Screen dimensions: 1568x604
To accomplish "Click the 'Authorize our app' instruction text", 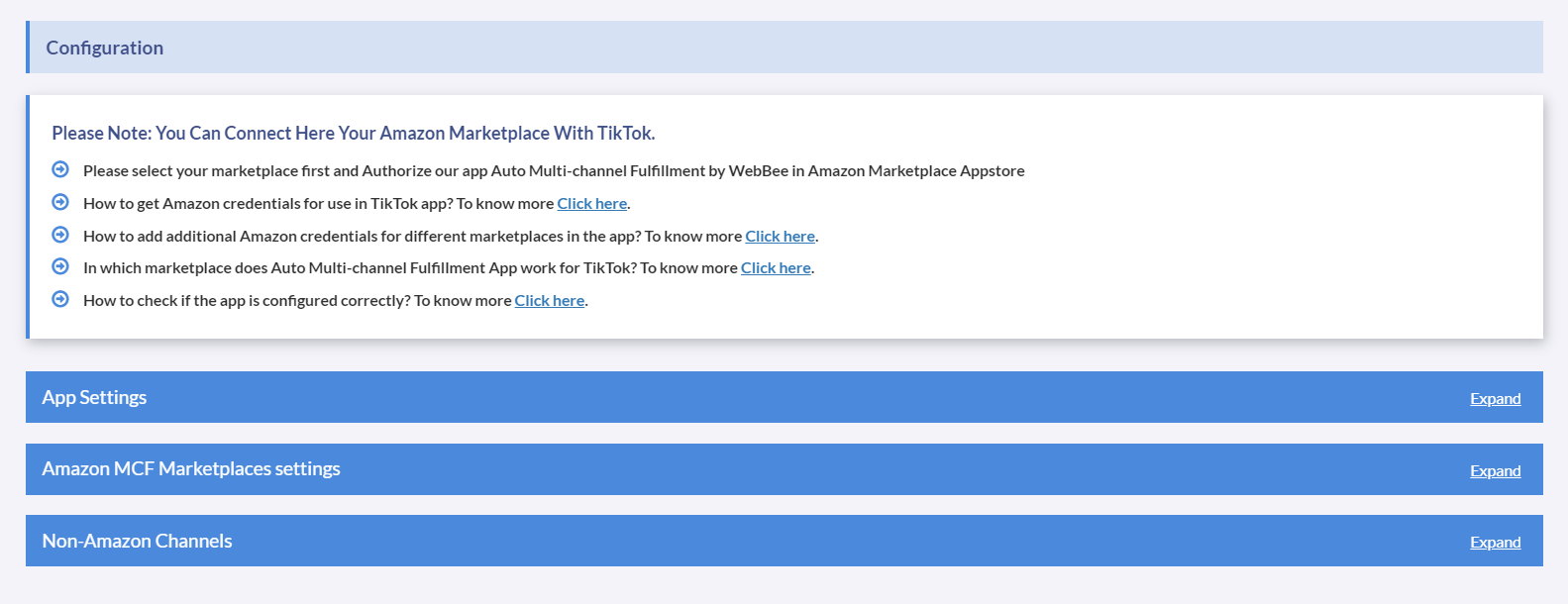I will (x=554, y=171).
